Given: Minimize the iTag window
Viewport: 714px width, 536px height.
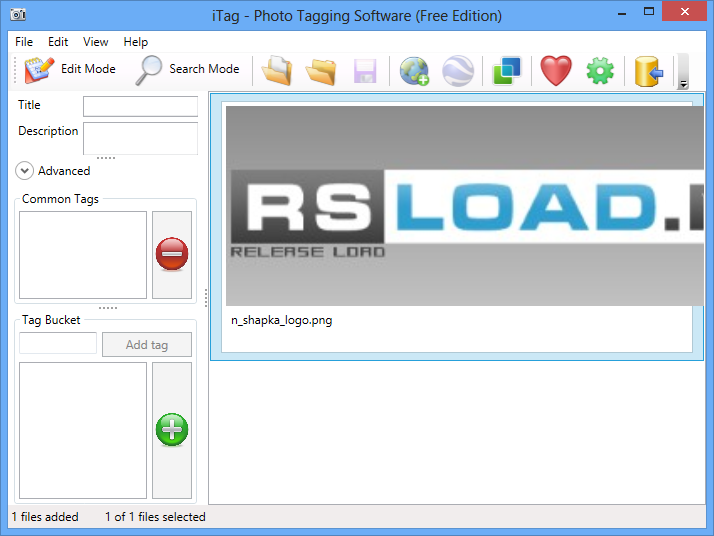Looking at the screenshot, I should pos(622,12).
